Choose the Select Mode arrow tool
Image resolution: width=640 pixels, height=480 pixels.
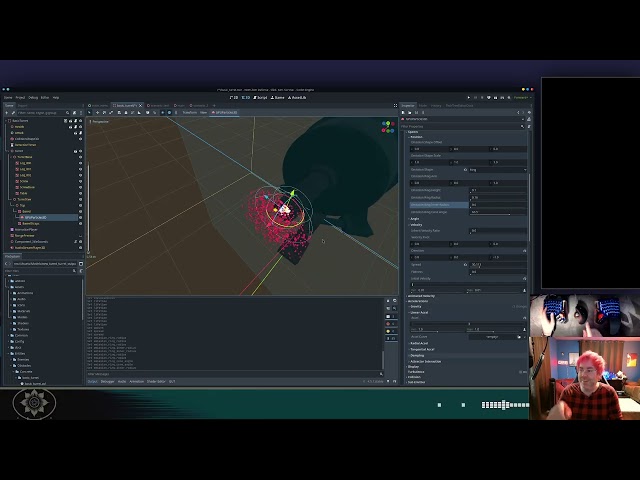pyautogui.click(x=89, y=112)
